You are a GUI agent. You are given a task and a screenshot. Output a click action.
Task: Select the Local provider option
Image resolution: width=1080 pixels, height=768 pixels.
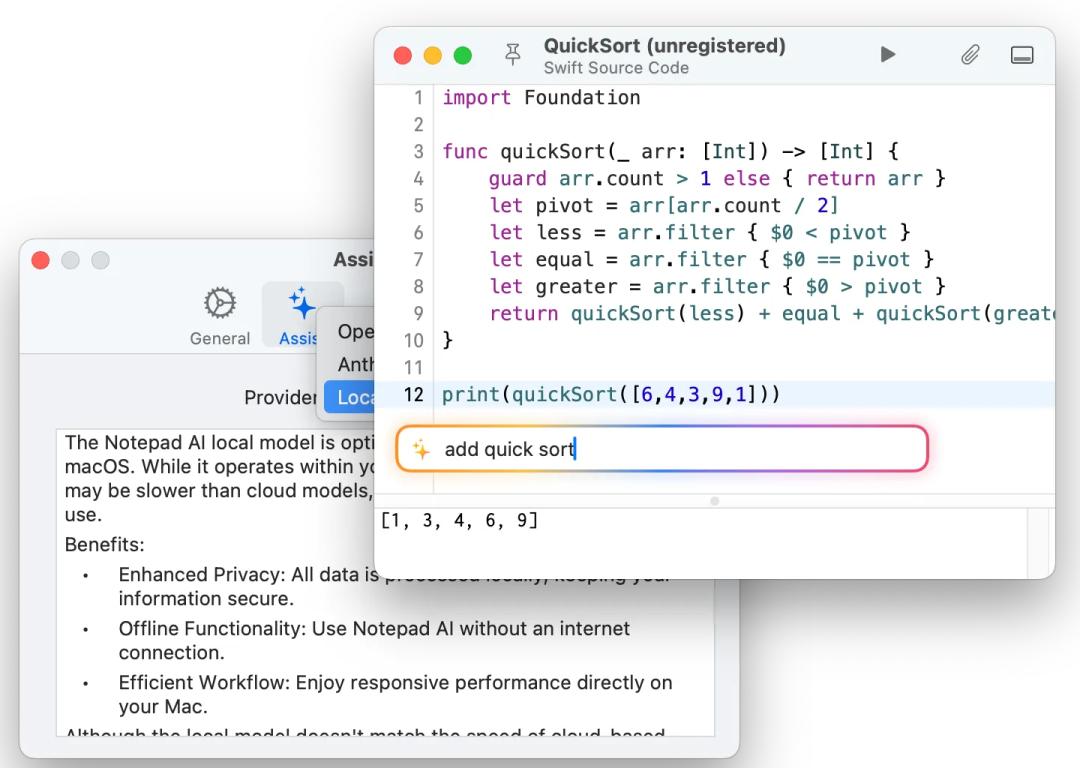(357, 397)
